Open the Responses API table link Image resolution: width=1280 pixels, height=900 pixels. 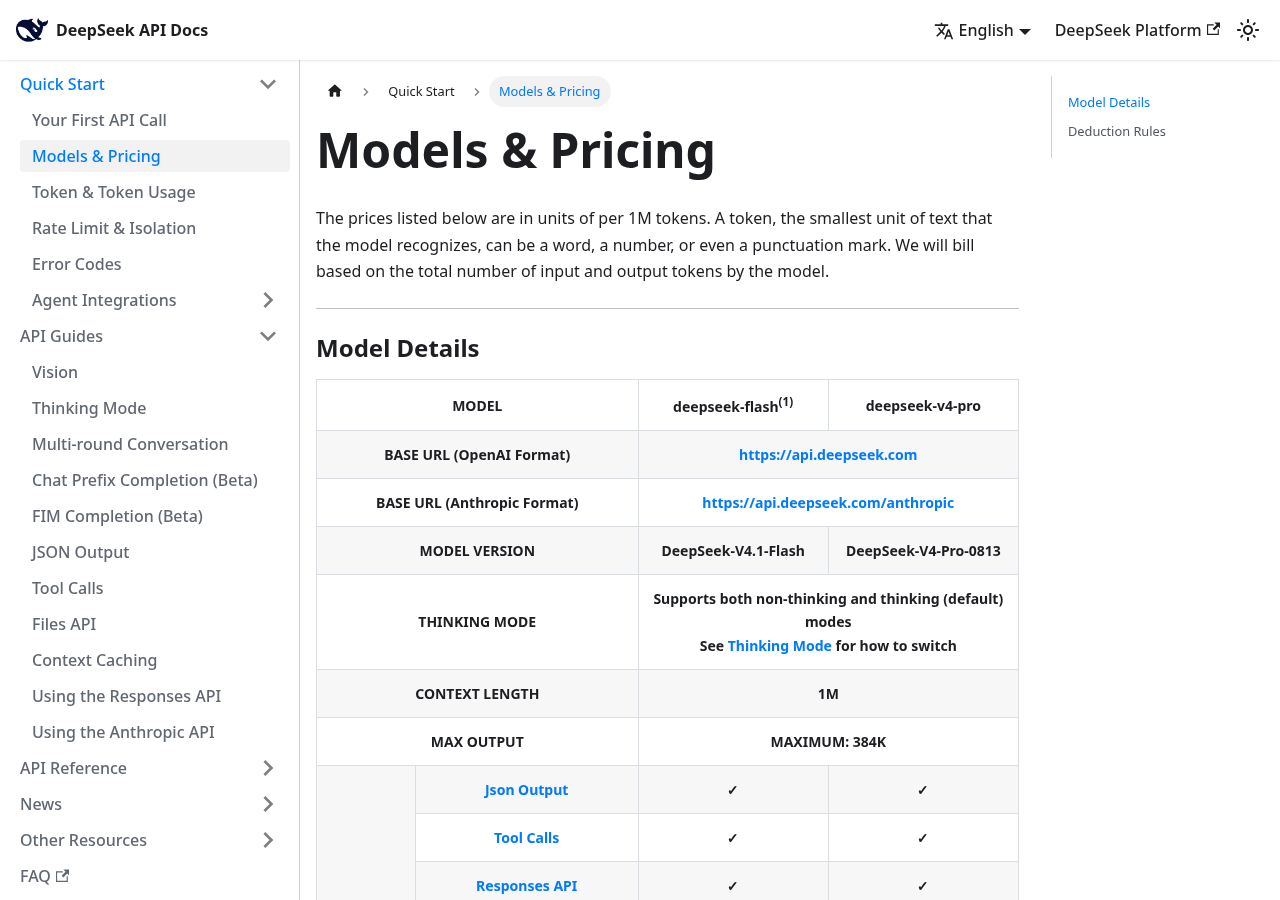[x=527, y=886]
